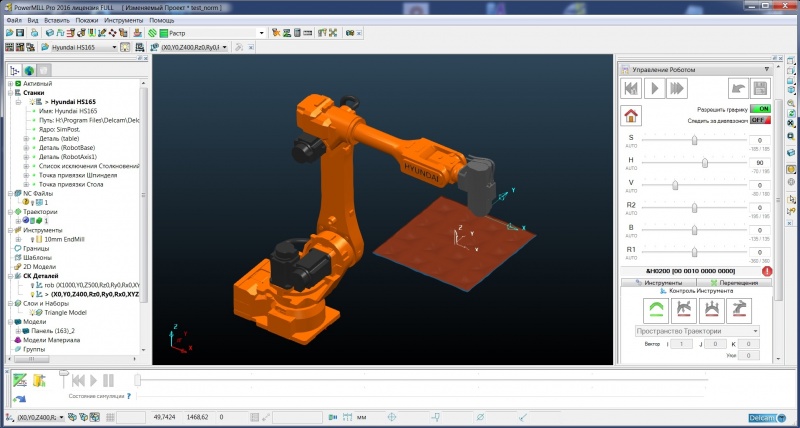The image size is (800, 428).
Task: Open the status bar workplane dropdown
Action: [62, 417]
